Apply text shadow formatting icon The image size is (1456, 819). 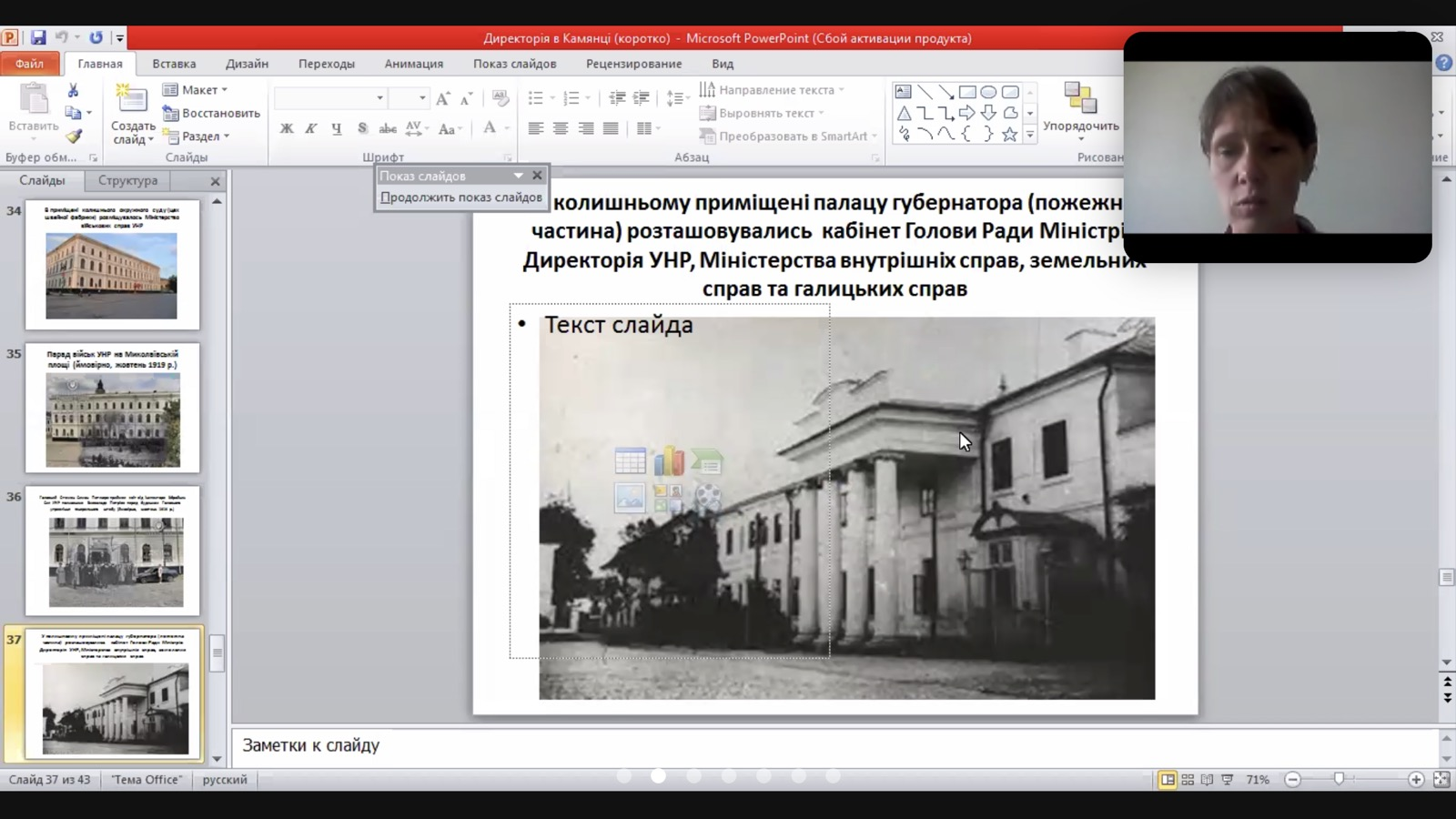coord(362,128)
